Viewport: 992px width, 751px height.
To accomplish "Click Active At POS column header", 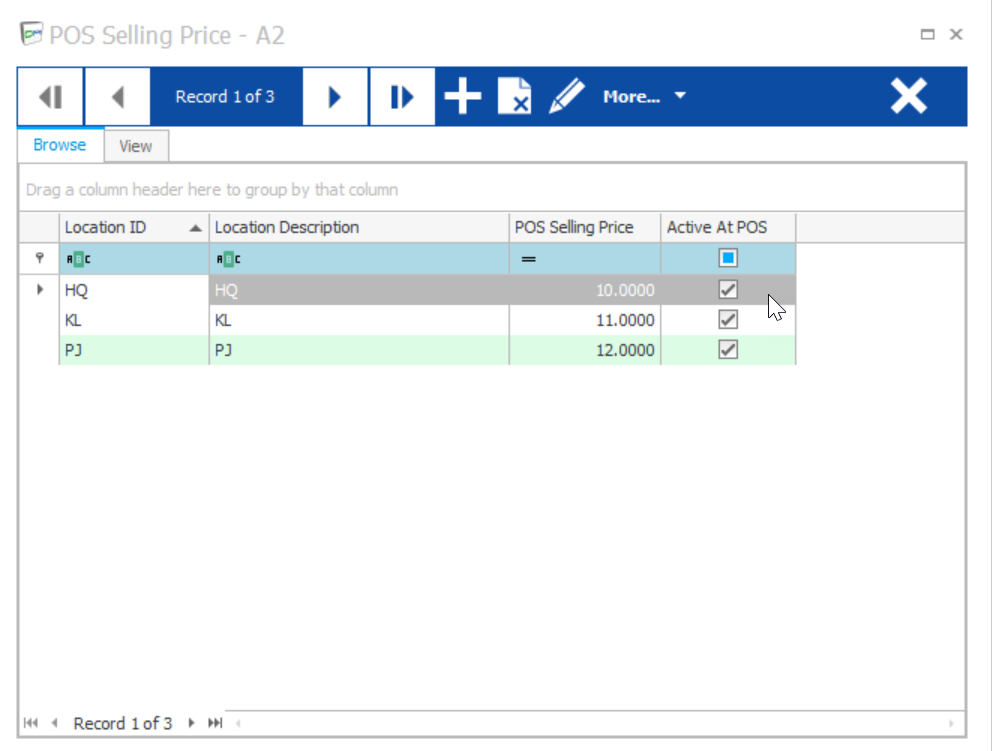I will pos(728,227).
